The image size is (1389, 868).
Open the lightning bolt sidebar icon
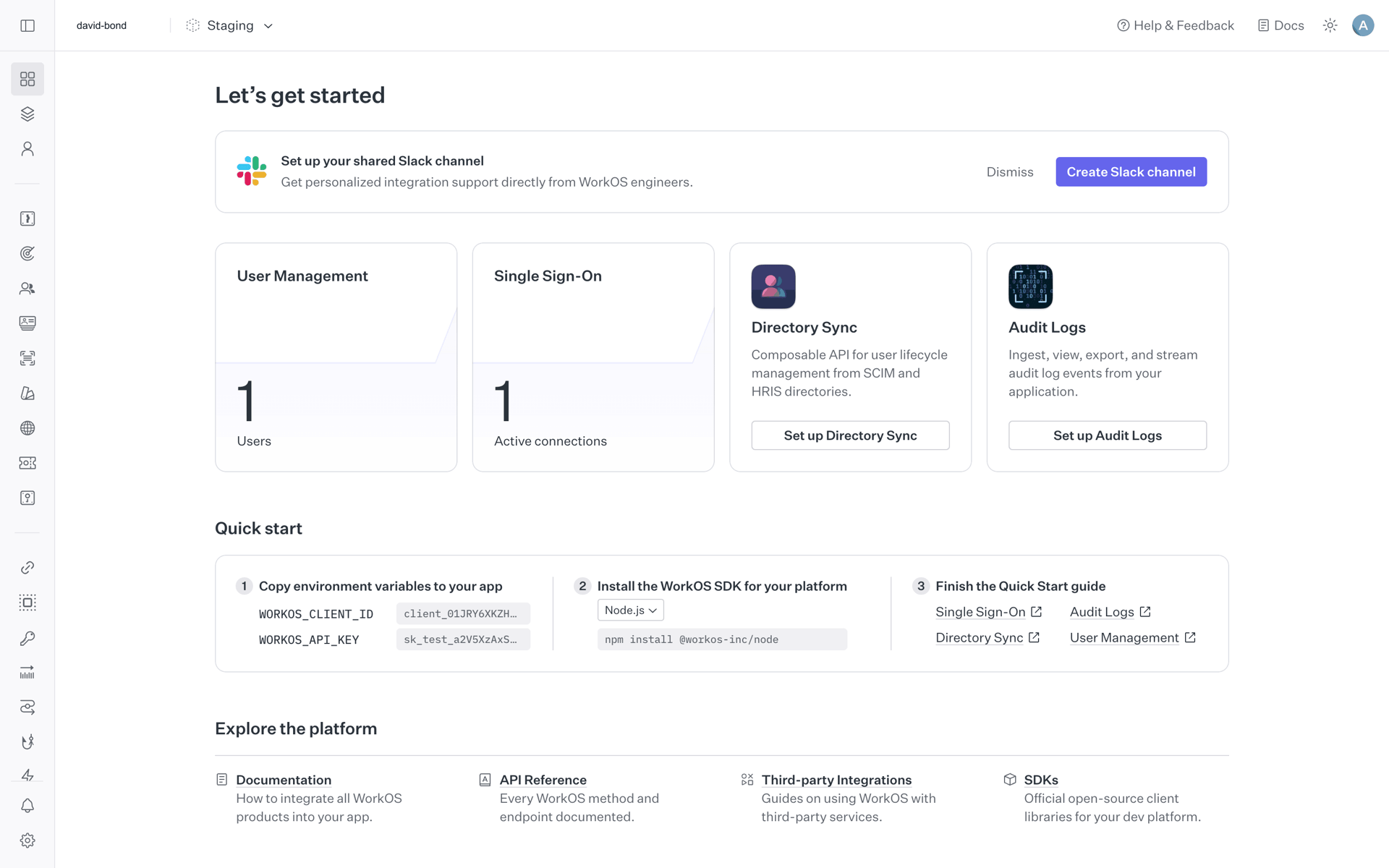tap(27, 775)
